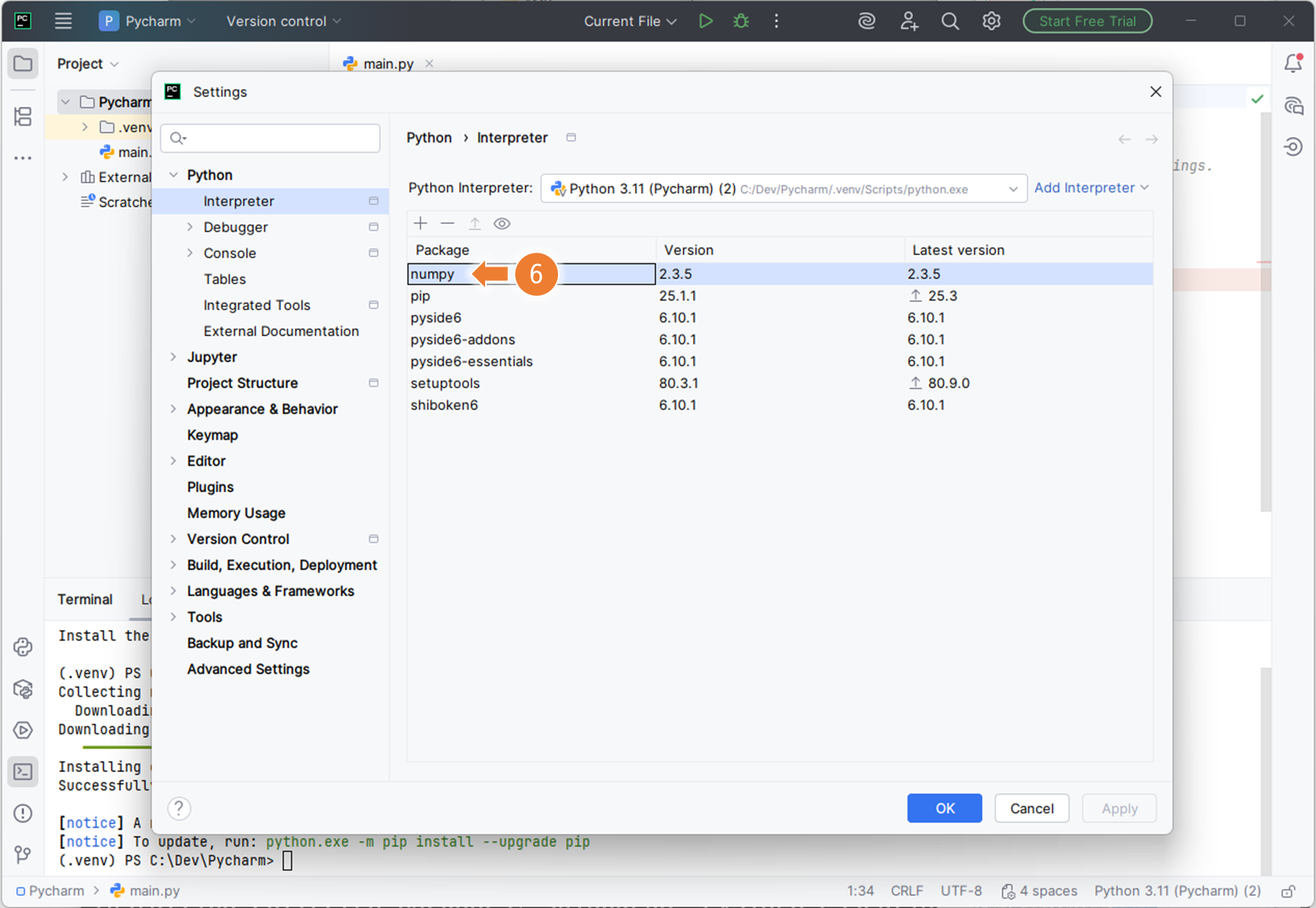Collapse the Python settings group
Viewport: 1316px width, 908px height.
[173, 175]
